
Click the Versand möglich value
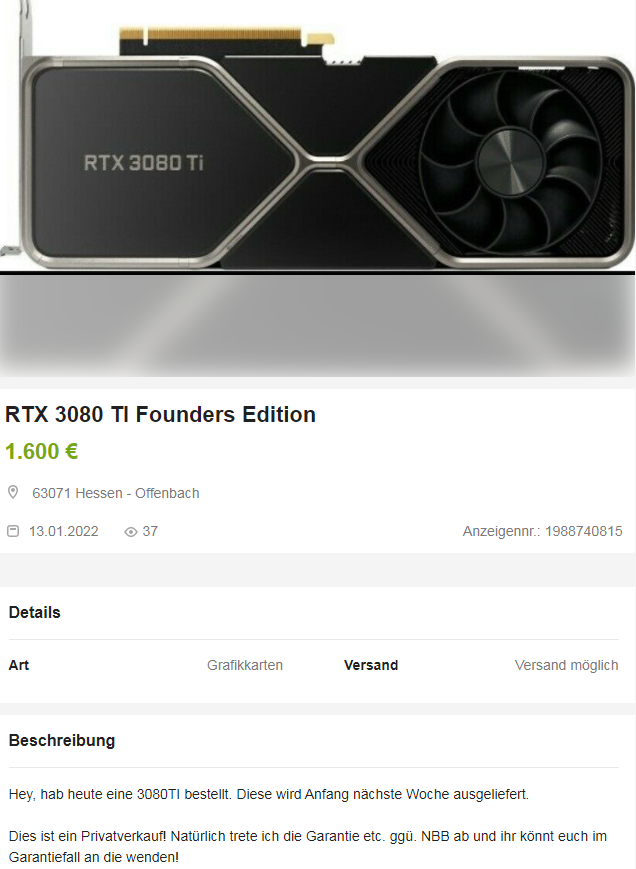pyautogui.click(x=566, y=665)
